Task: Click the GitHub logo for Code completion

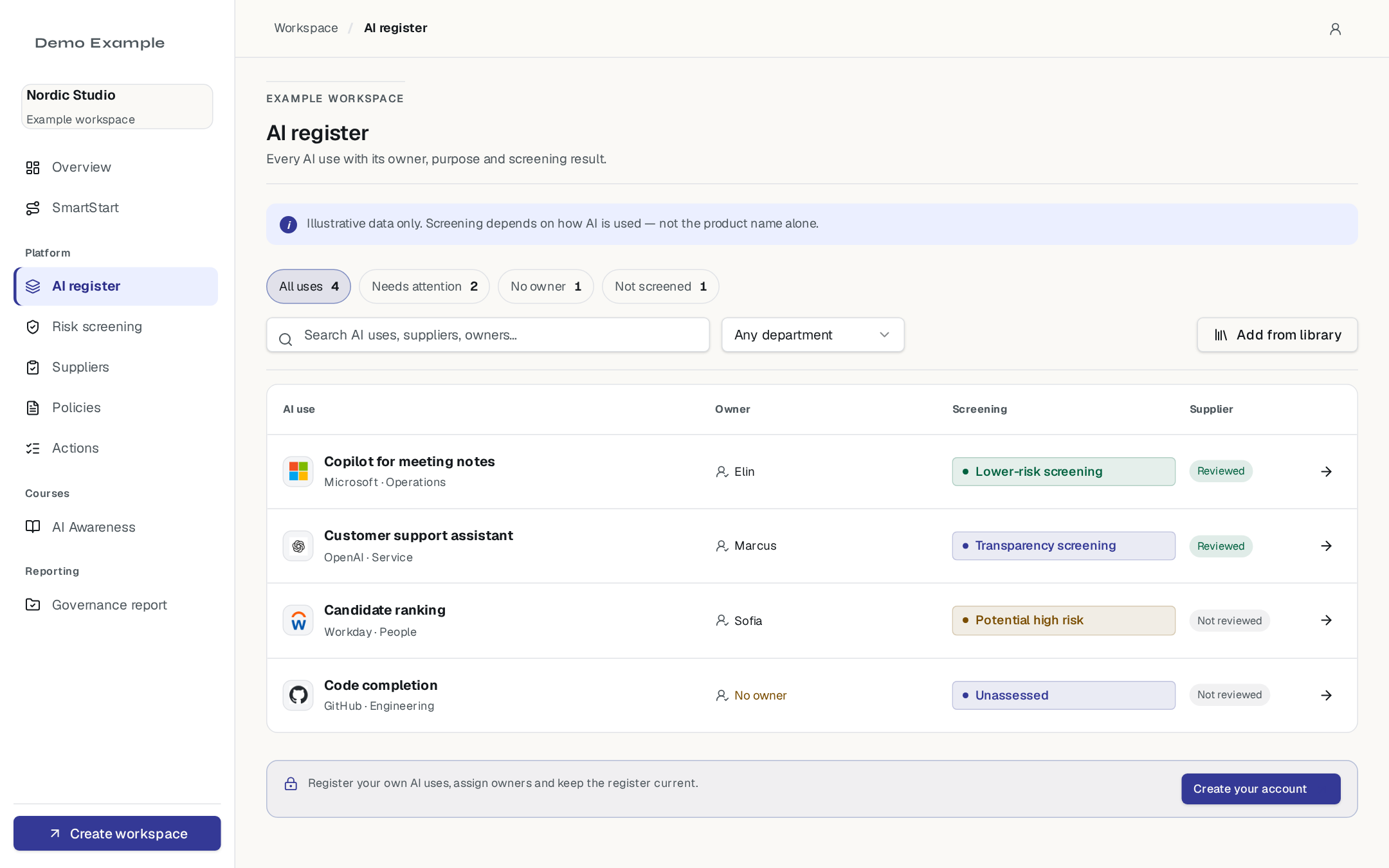Action: click(298, 695)
